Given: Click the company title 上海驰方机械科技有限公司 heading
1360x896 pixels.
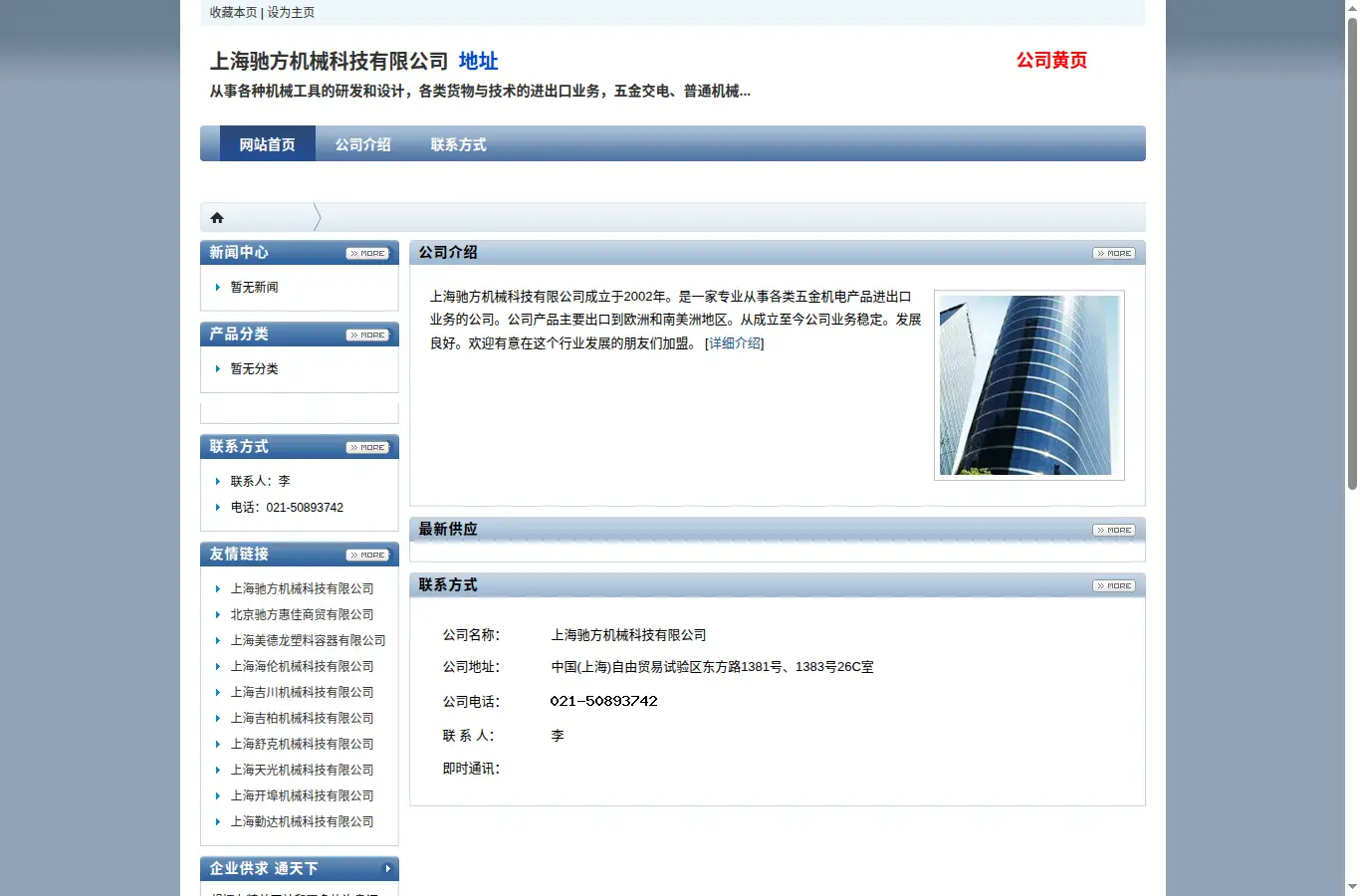Looking at the screenshot, I should 329,62.
